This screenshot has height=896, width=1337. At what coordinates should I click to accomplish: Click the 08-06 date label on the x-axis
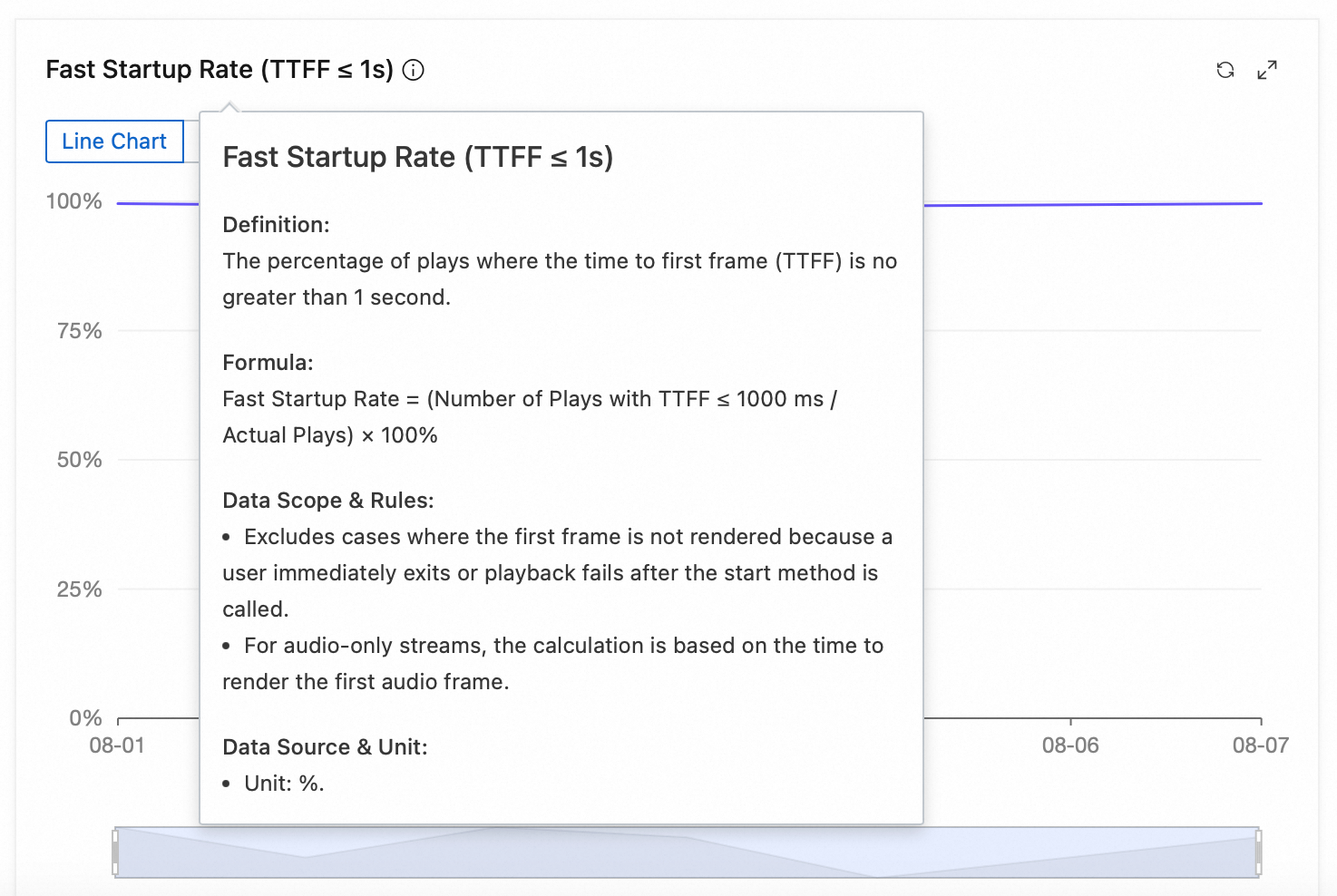coord(1070,745)
